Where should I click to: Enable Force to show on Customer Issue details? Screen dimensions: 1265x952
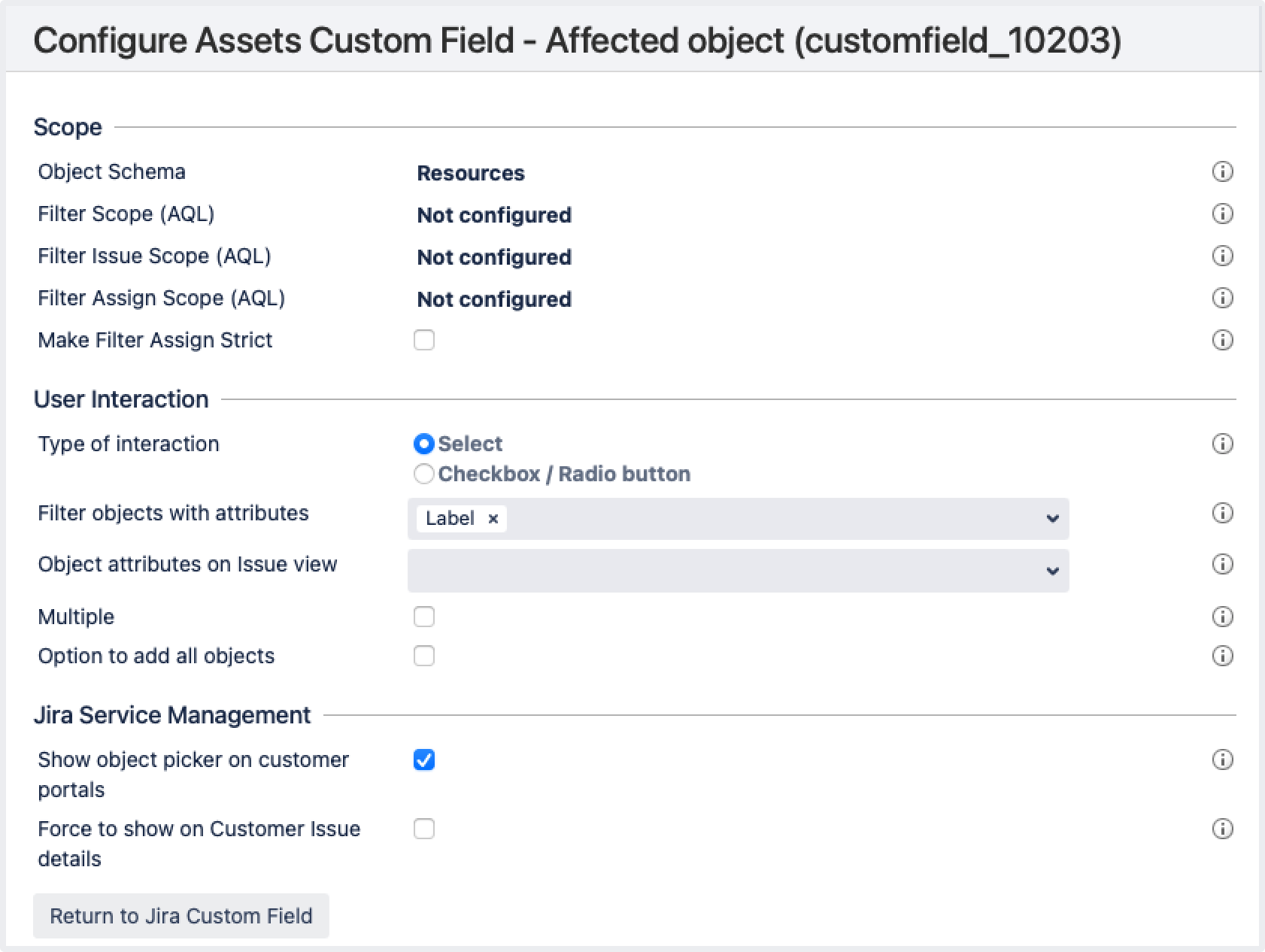[425, 829]
